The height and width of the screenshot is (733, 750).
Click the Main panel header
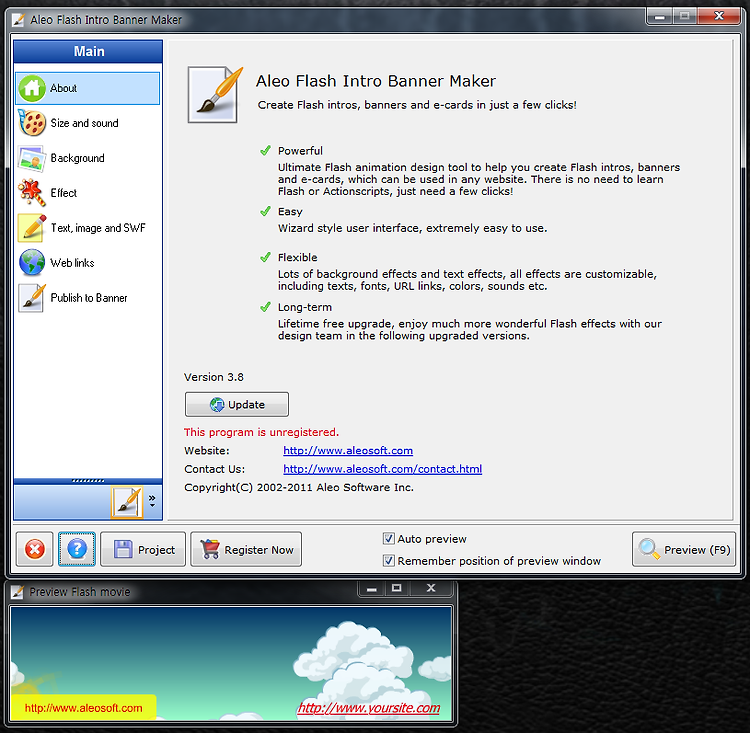pos(88,52)
